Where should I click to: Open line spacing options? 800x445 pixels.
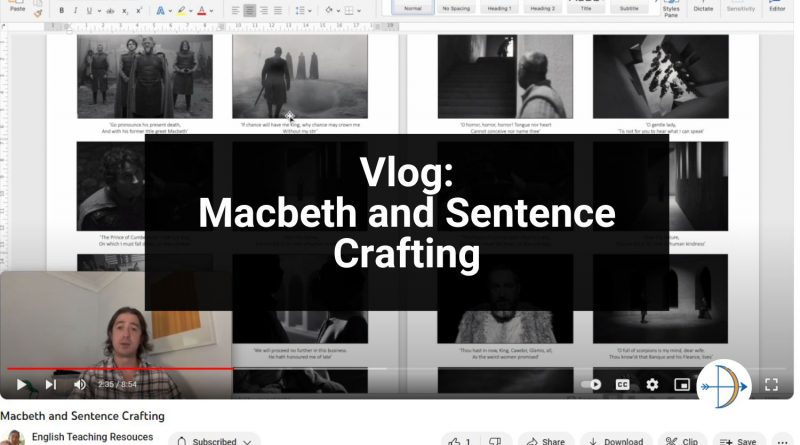click(299, 10)
